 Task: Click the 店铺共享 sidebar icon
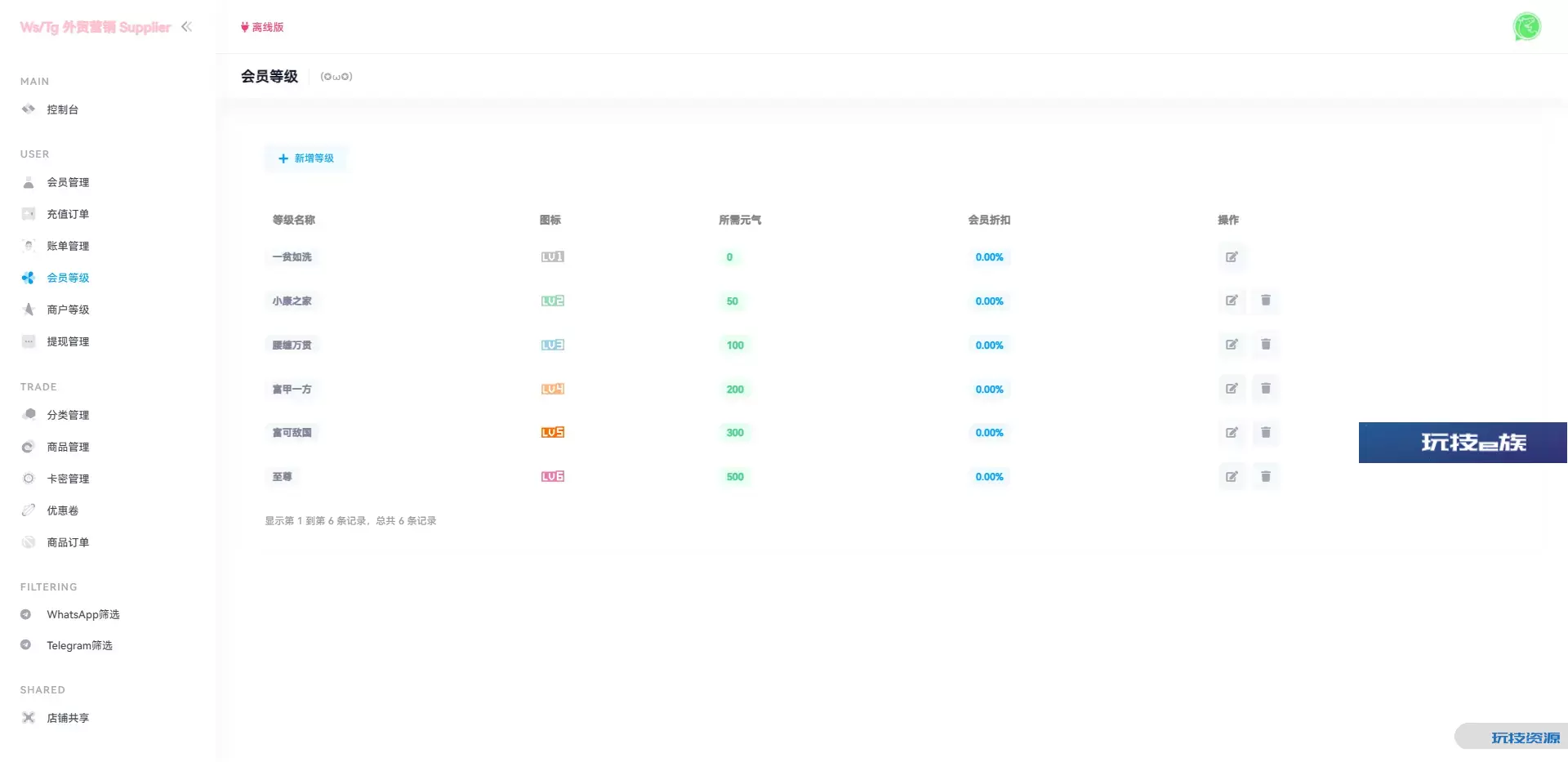[x=29, y=718]
